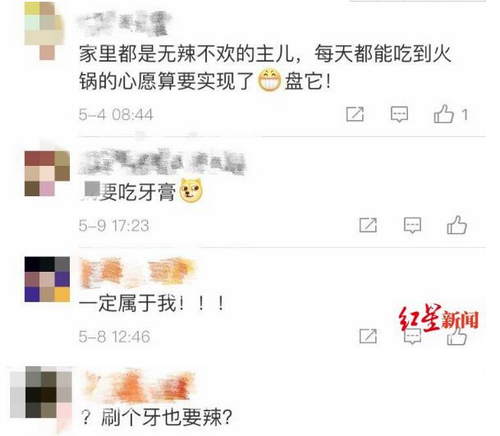Open avatar of the 一定属于我 commenter
Image resolution: width=500 pixels, height=436 pixels.
47,279
